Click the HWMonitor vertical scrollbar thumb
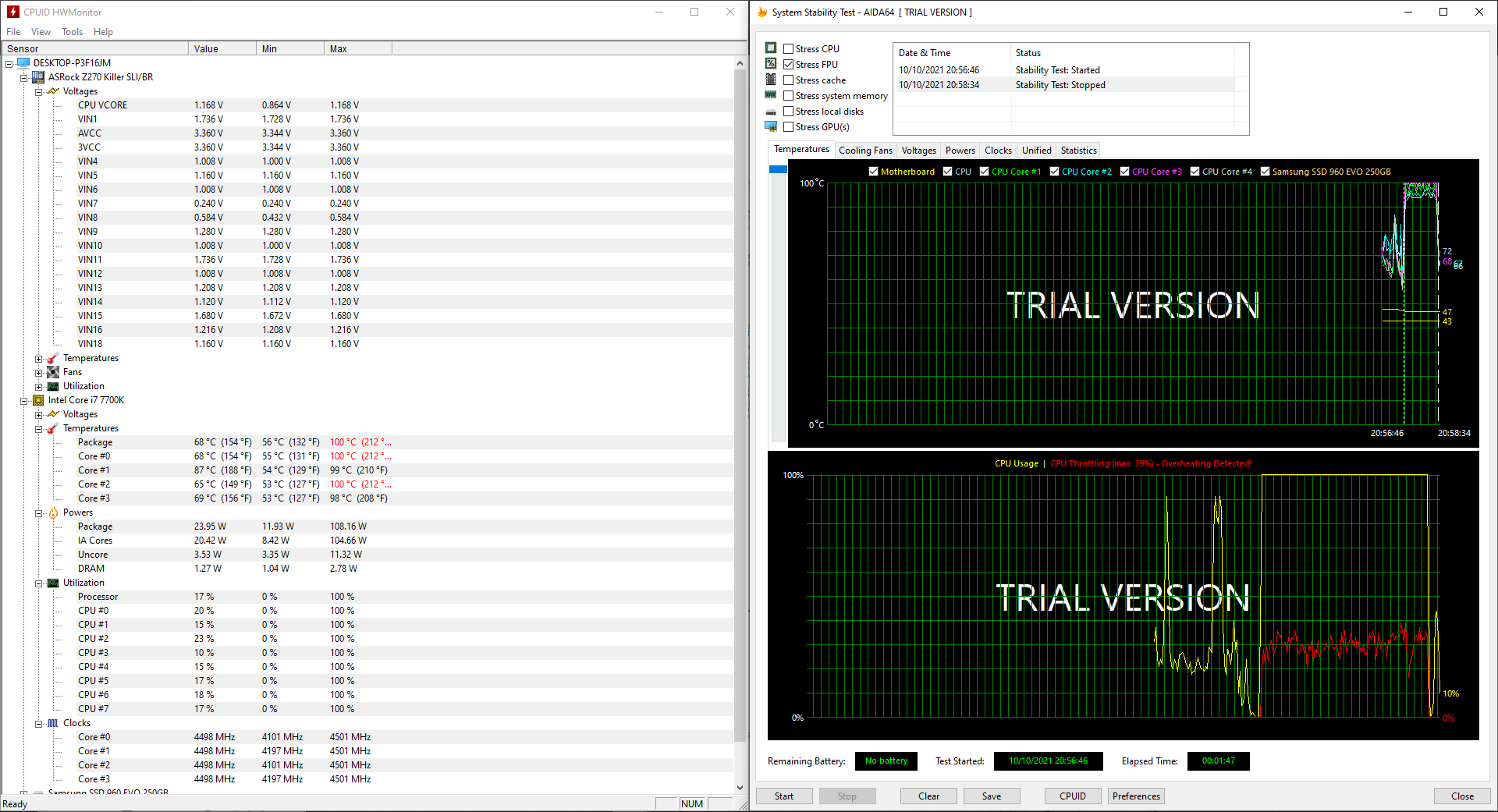The image size is (1498, 812). tap(740, 405)
